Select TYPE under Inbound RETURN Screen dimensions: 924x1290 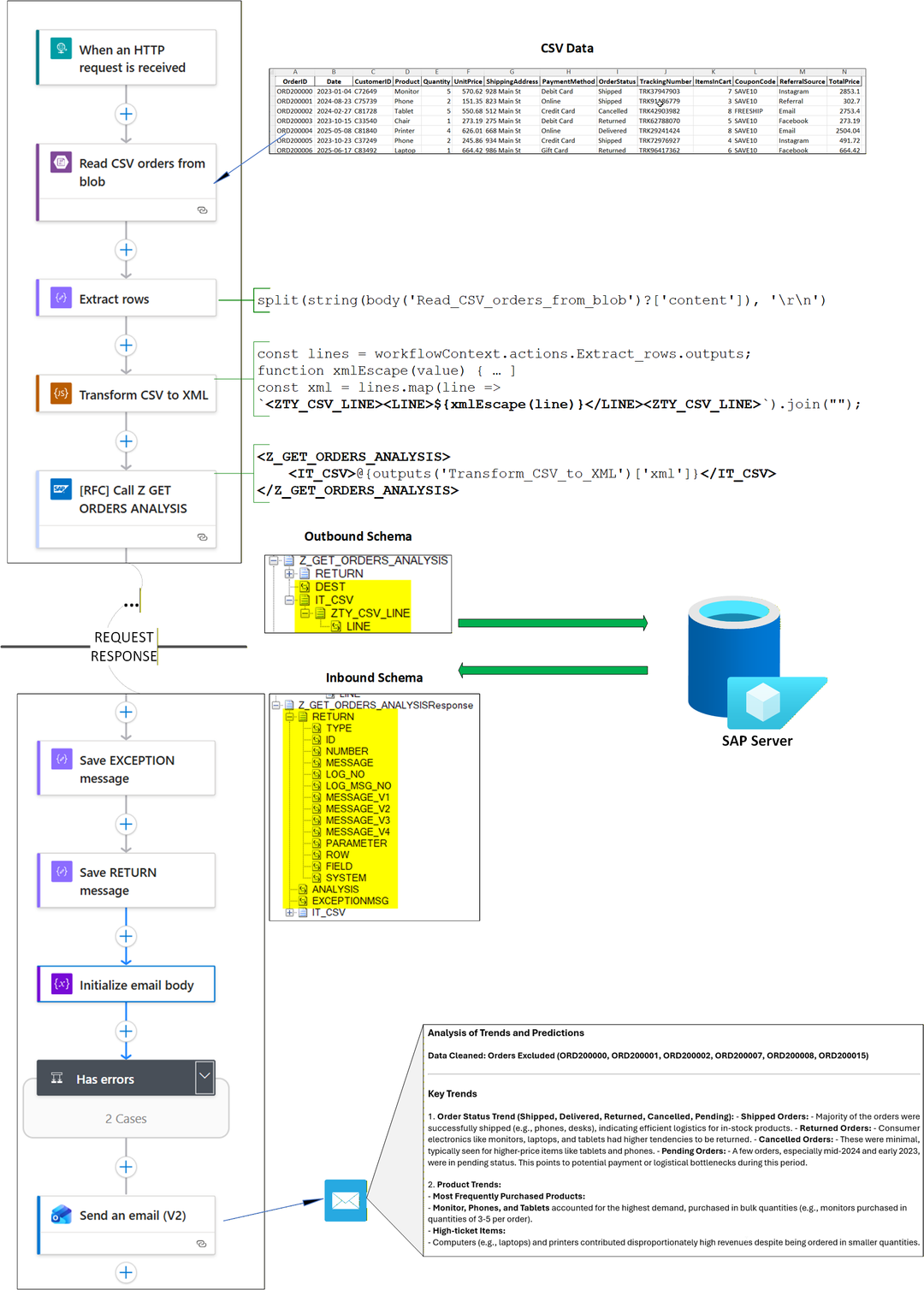(339, 729)
